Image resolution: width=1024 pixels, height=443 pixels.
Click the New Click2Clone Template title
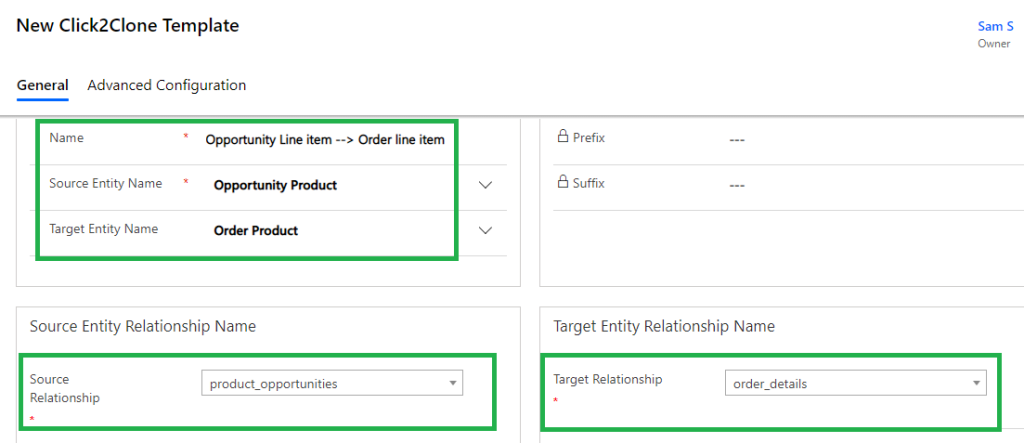coord(128,25)
